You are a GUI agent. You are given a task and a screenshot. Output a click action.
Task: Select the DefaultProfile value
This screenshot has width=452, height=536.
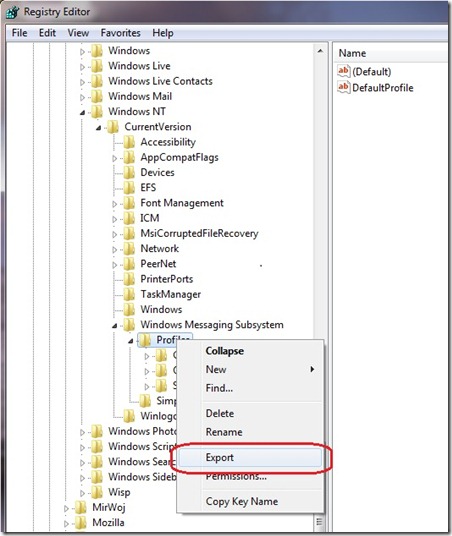[383, 88]
